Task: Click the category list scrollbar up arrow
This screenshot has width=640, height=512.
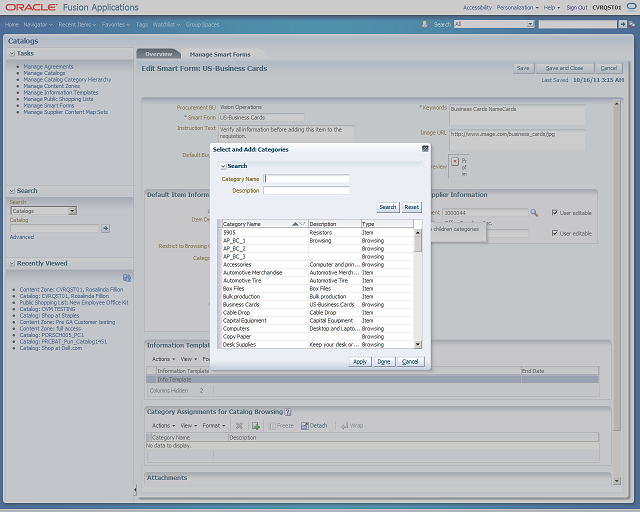Action: 418,232
